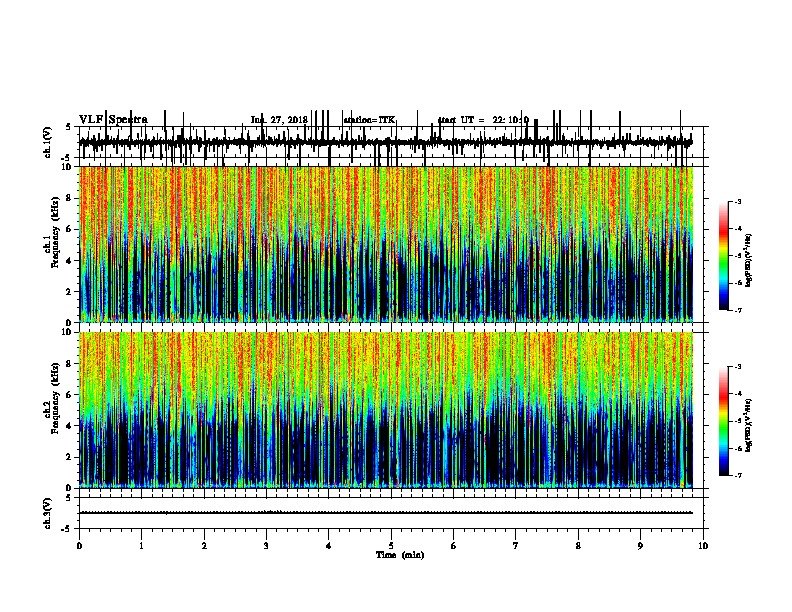
Task: Click the '6' kHz tick on ch.1 spectrogram
Action: pos(70,229)
